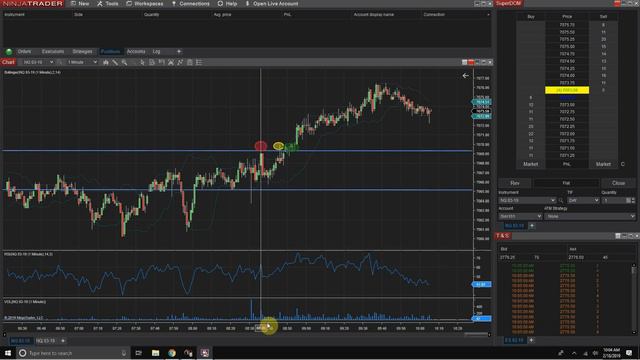This screenshot has height=360, width=640.
Task: Open the chart Properties icon
Action: 189,62
